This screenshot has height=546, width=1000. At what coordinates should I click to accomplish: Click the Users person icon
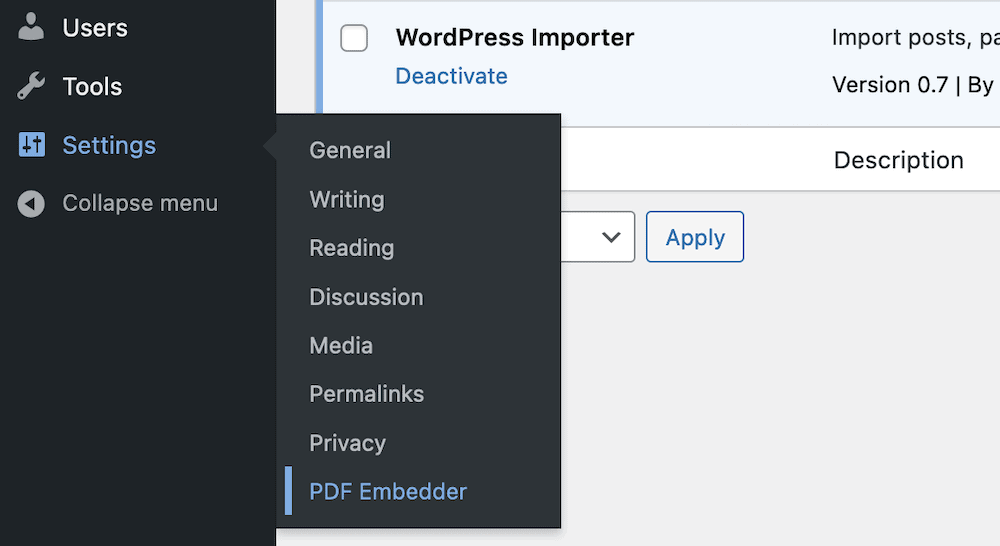click(x=31, y=27)
